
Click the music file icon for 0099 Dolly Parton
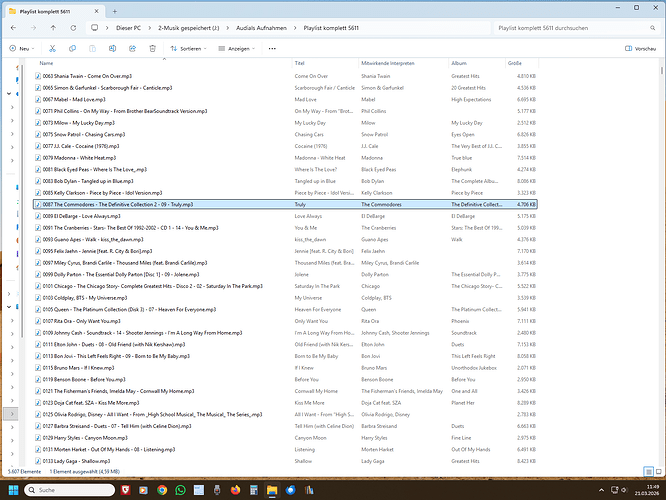pos(38,274)
